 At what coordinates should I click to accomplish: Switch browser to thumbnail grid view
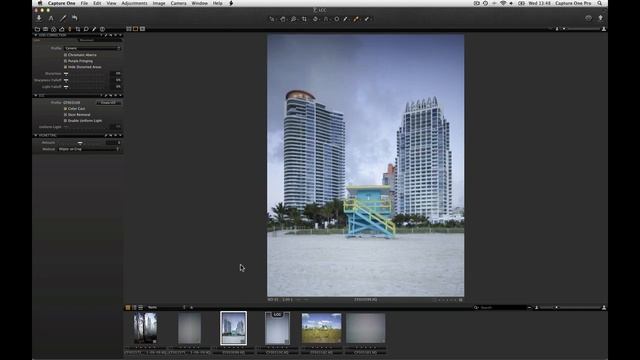click(128, 307)
